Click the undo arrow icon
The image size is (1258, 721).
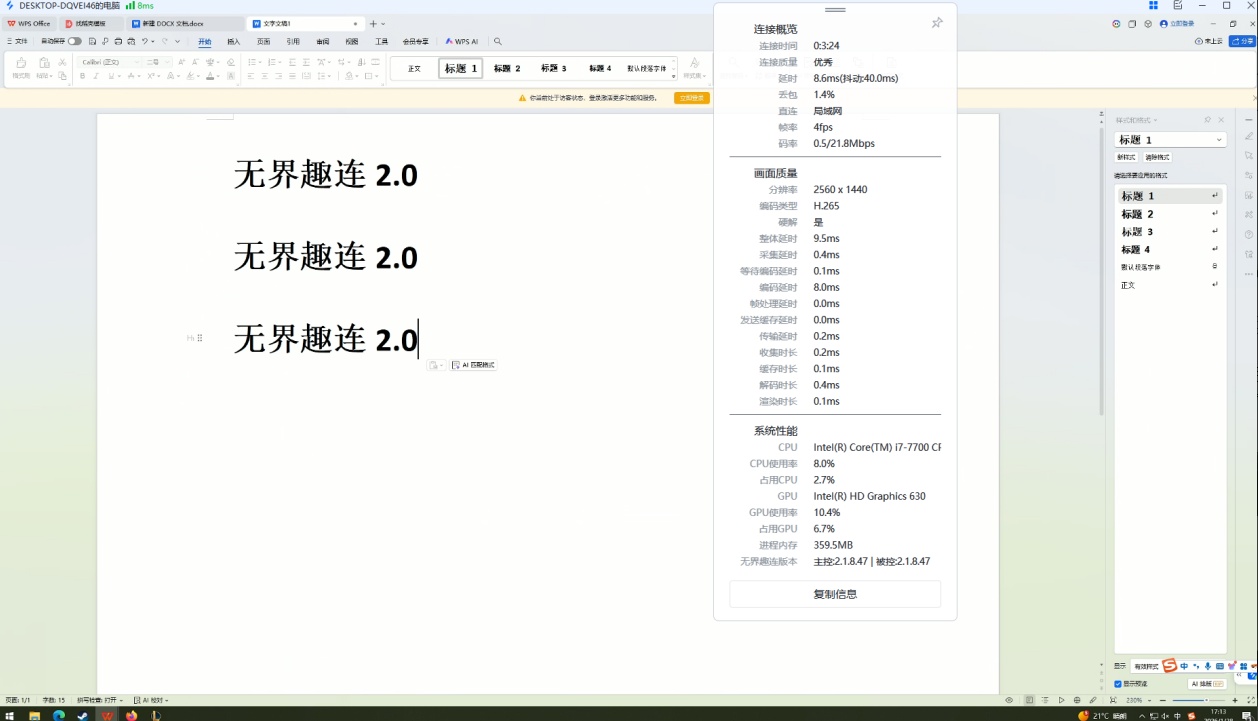(145, 42)
